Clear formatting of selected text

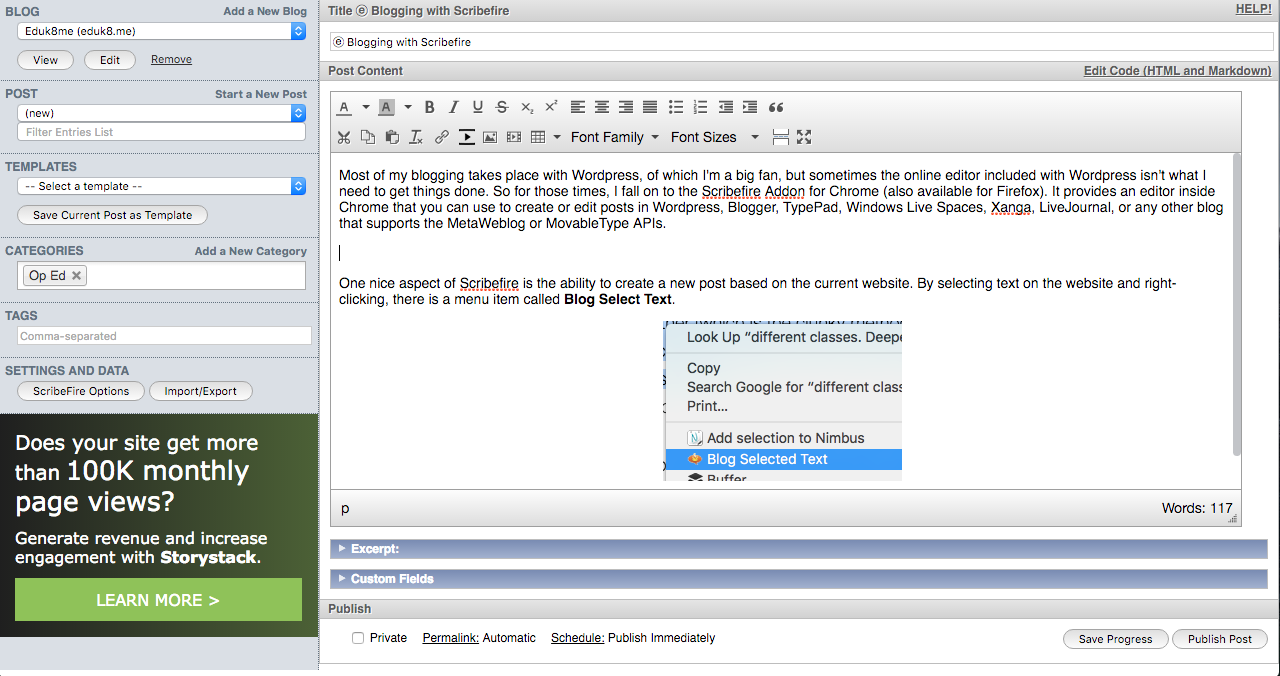pyautogui.click(x=416, y=137)
